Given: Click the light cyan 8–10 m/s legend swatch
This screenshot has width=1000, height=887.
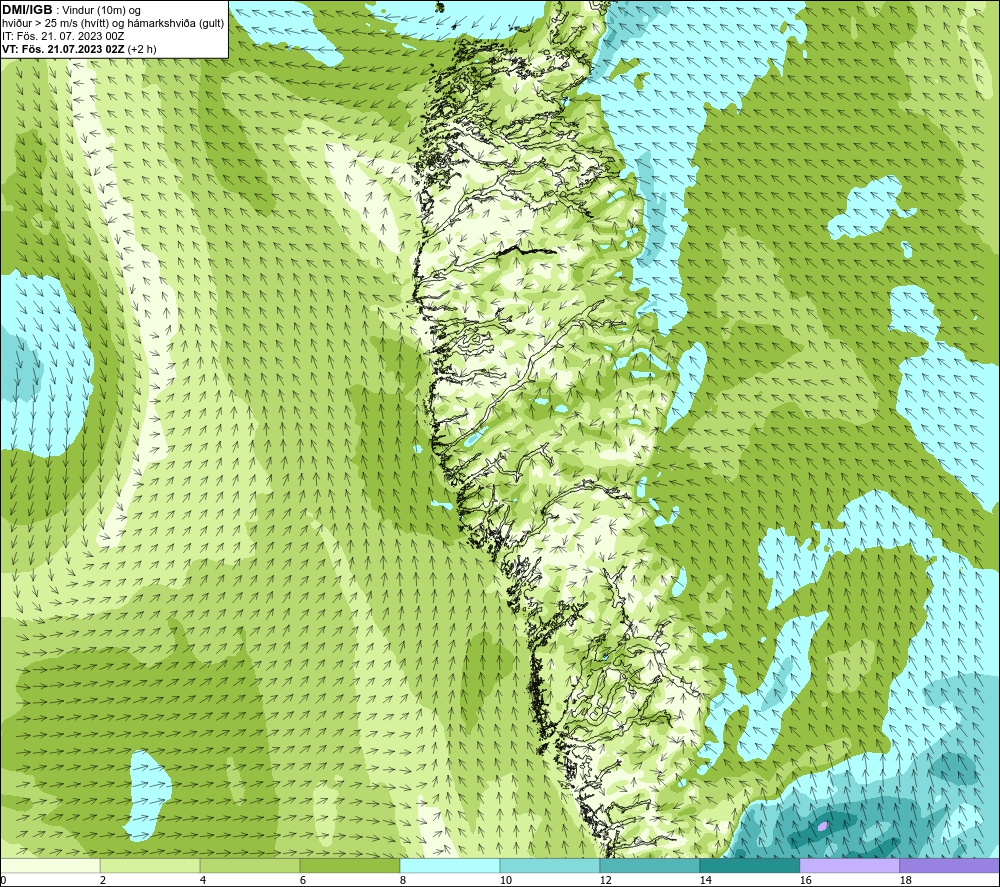Looking at the screenshot, I should click(x=450, y=865).
